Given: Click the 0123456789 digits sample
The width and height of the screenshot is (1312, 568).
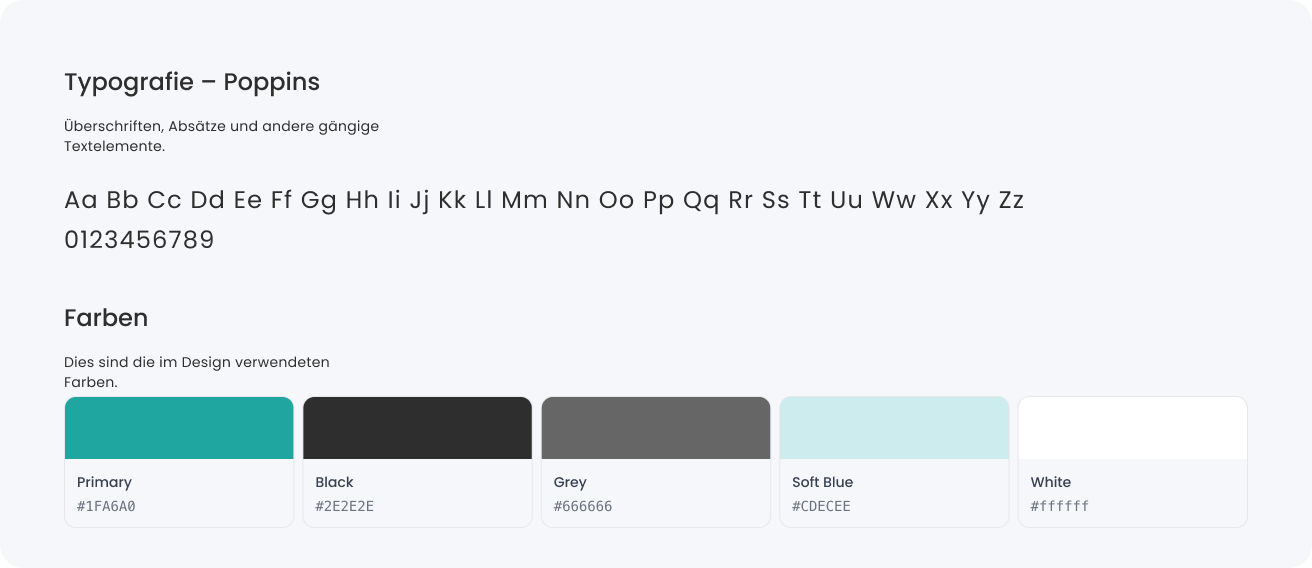Looking at the screenshot, I should (139, 241).
